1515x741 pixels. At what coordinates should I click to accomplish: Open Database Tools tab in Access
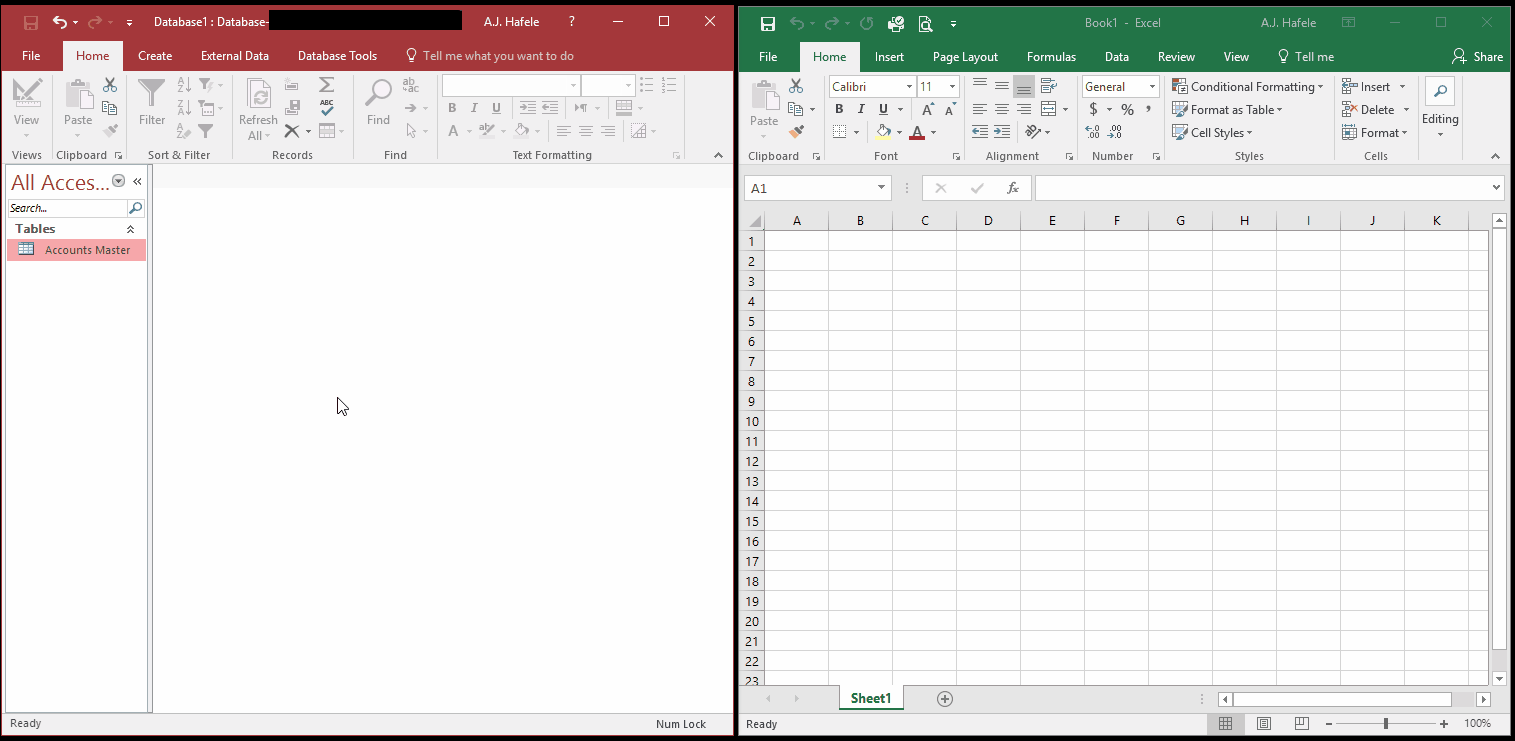(x=338, y=56)
